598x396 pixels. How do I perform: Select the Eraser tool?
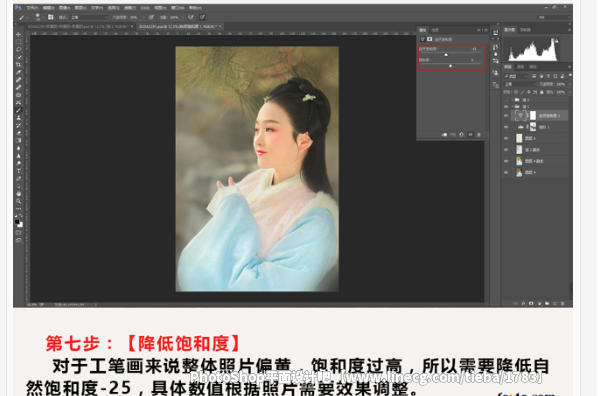[18, 133]
